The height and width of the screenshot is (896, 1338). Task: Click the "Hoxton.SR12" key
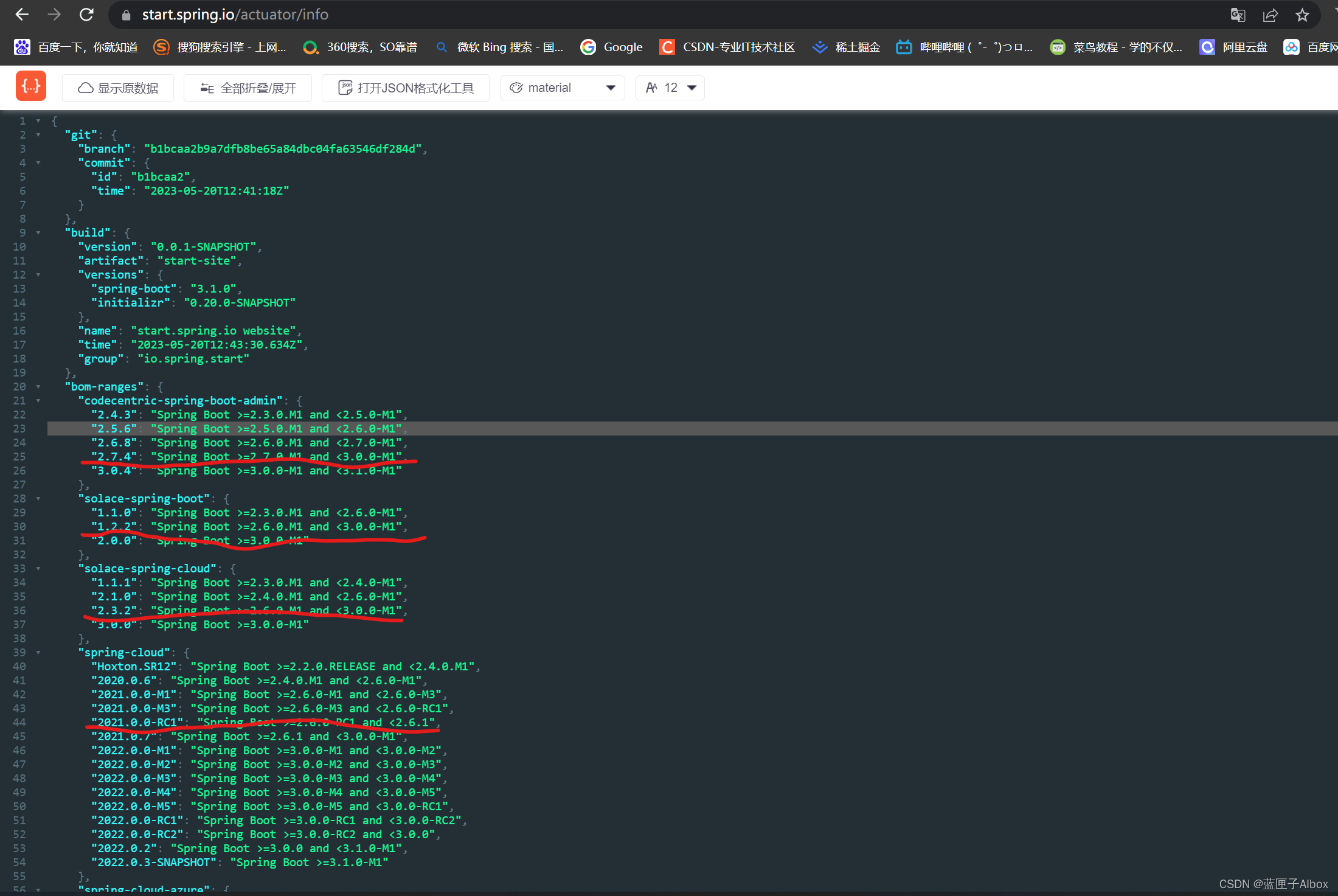[134, 667]
